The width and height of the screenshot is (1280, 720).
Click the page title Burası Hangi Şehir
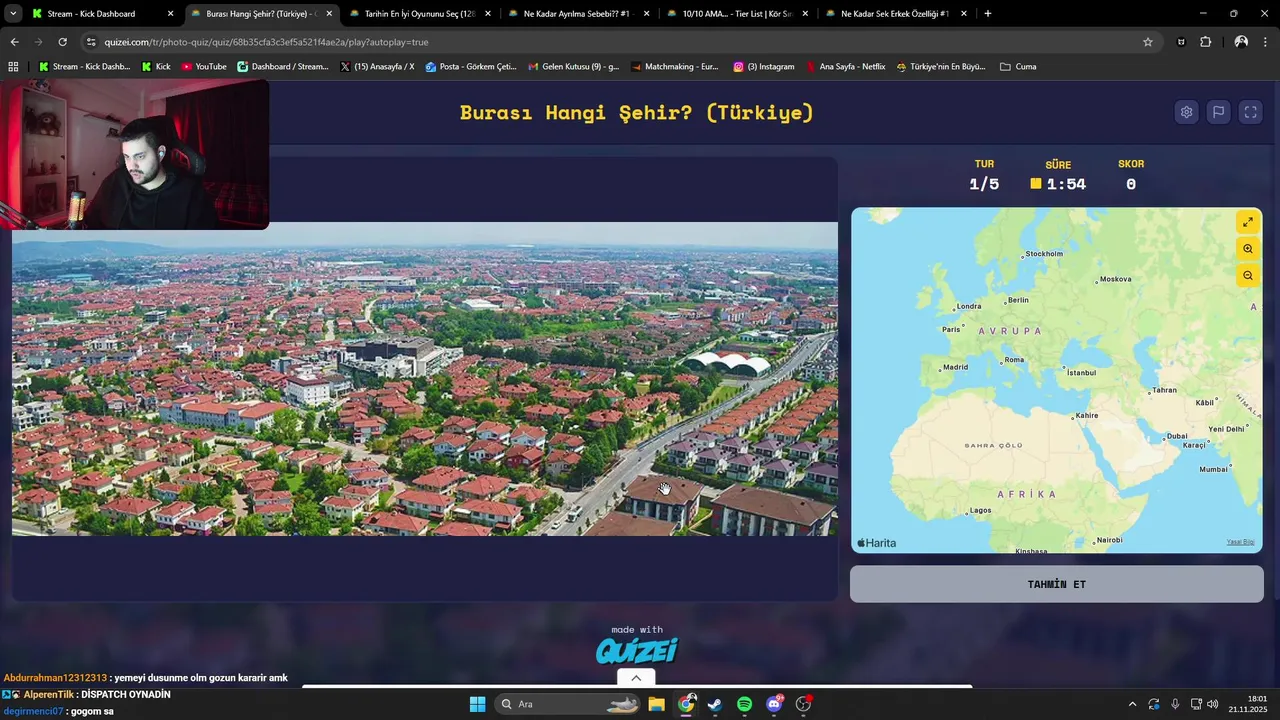(x=637, y=112)
